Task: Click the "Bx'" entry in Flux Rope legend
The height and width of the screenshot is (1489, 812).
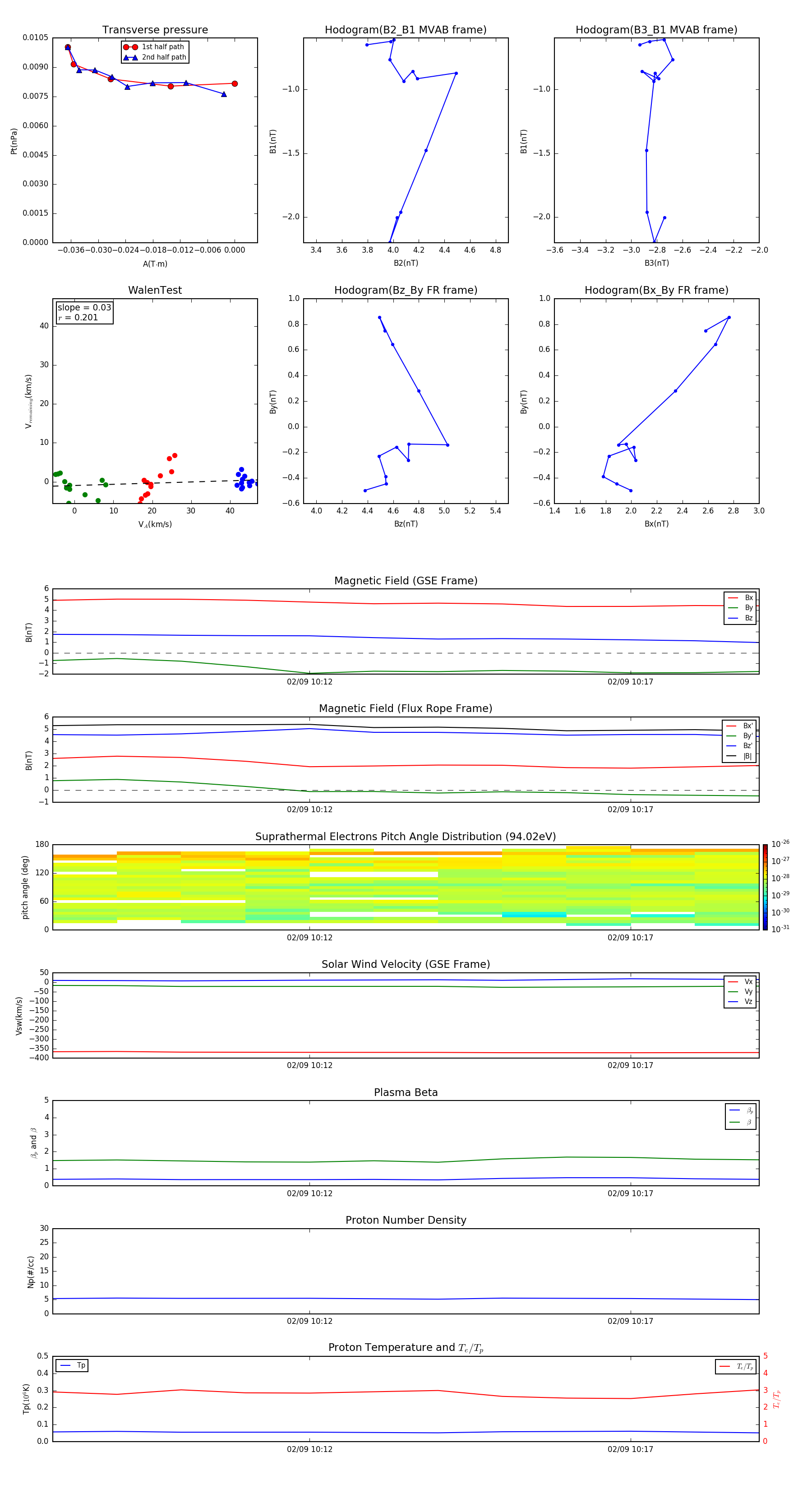Action: click(739, 726)
